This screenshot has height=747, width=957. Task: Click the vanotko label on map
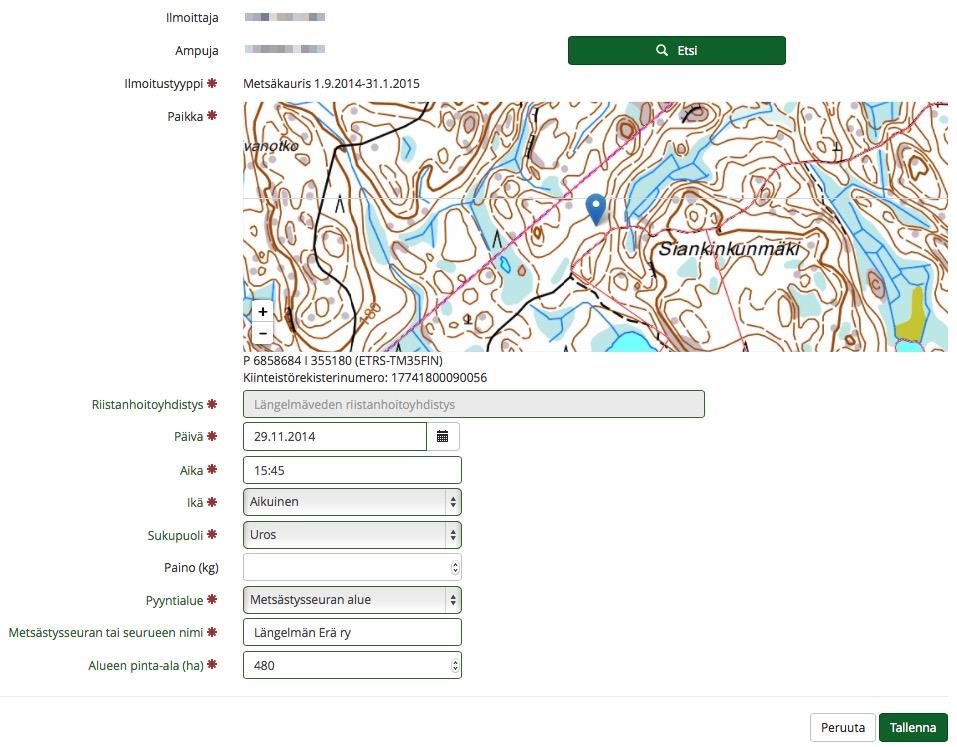271,146
